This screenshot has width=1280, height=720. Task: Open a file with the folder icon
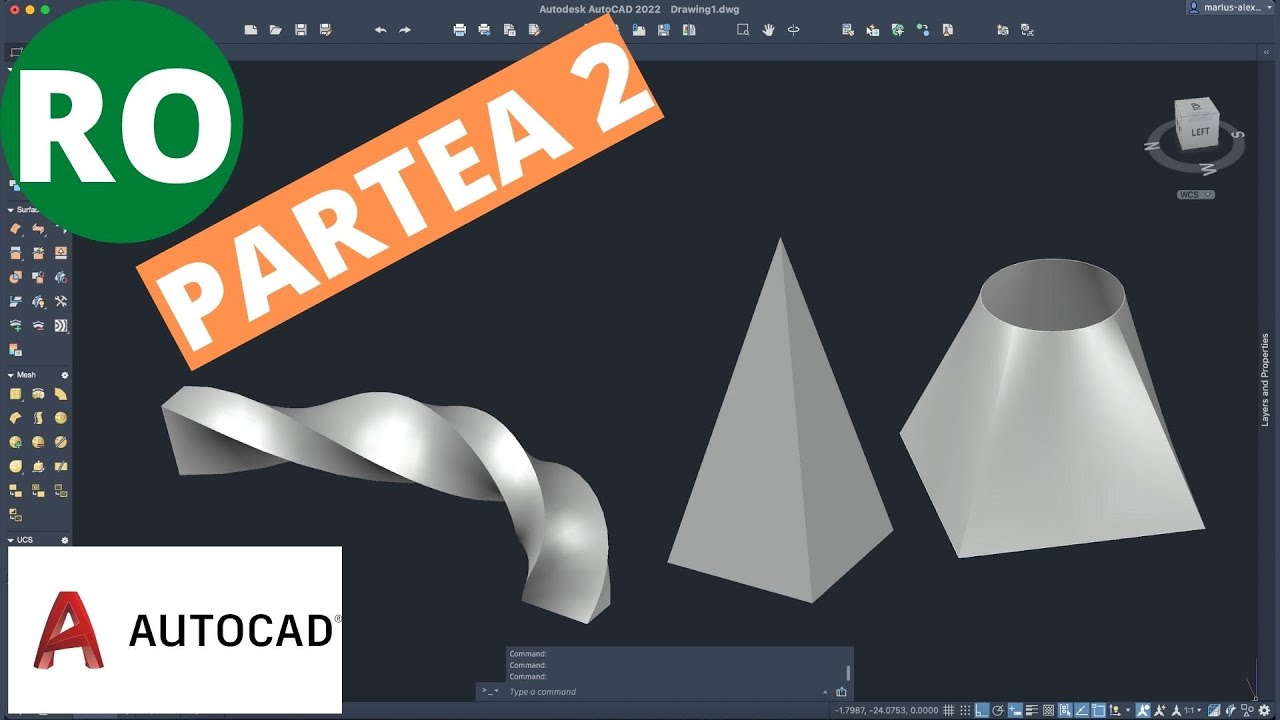(x=276, y=30)
